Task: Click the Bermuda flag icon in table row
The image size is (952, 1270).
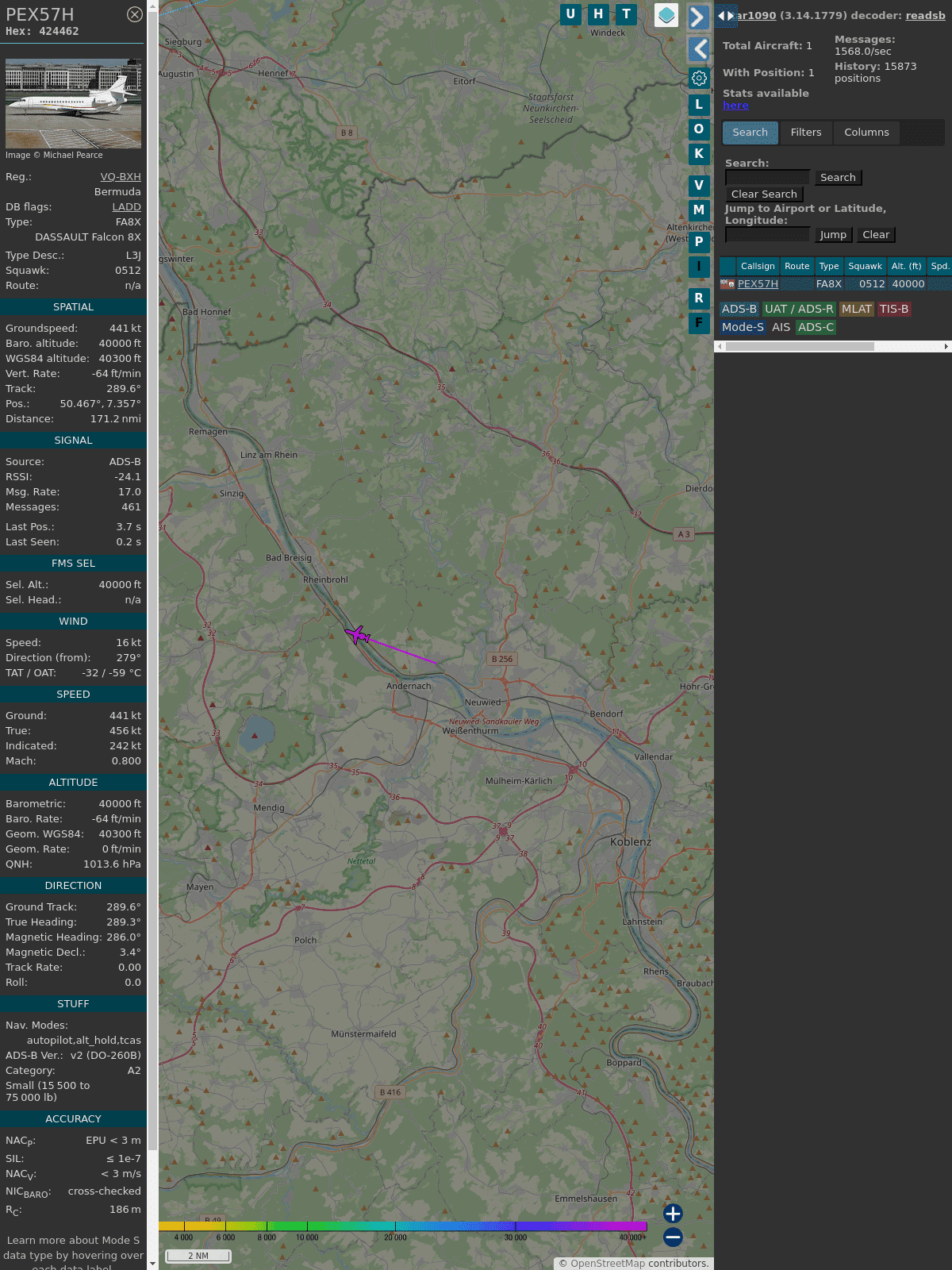Action: (727, 284)
